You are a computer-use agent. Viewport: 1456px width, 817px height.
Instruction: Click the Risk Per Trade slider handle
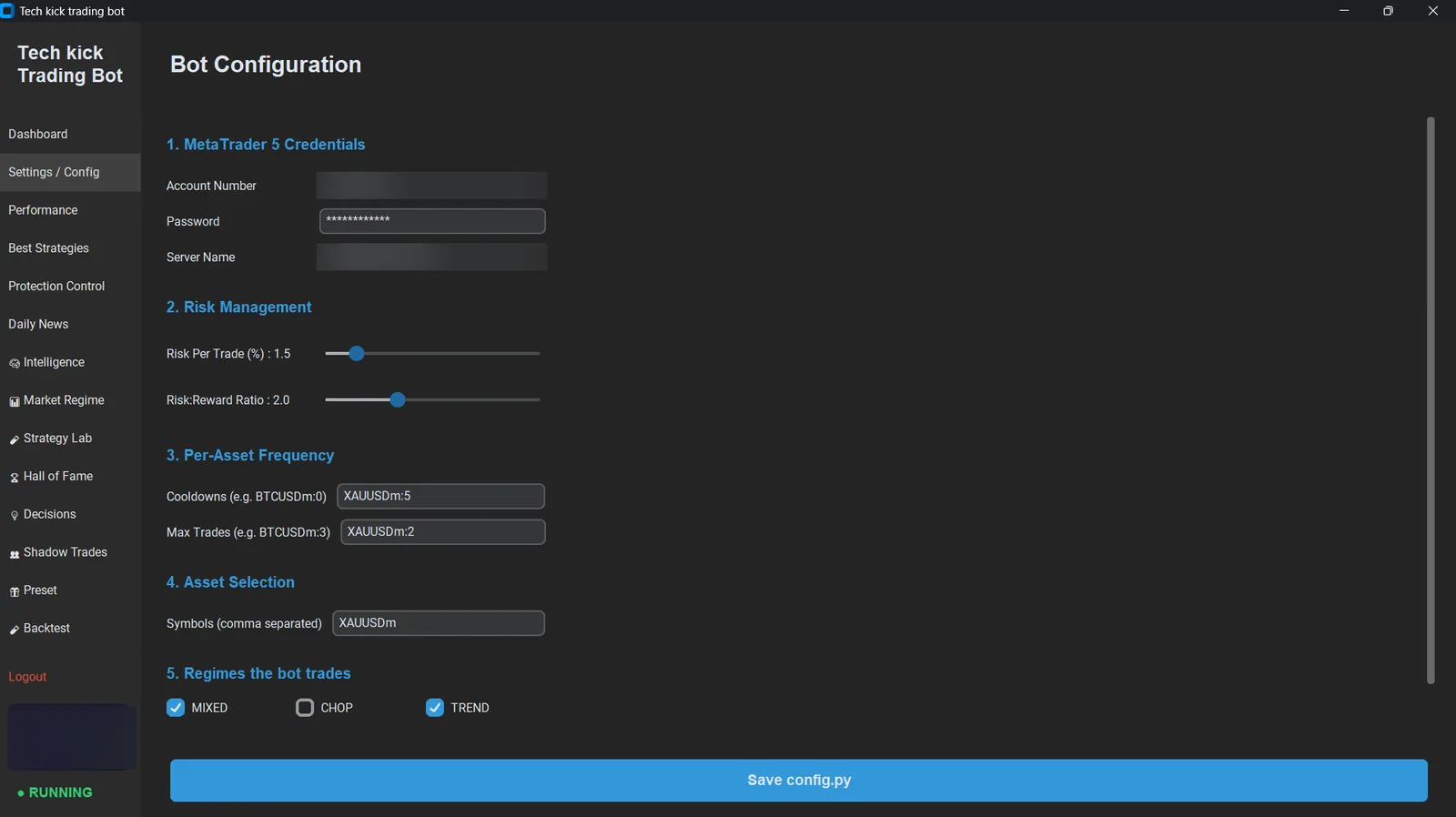point(357,353)
